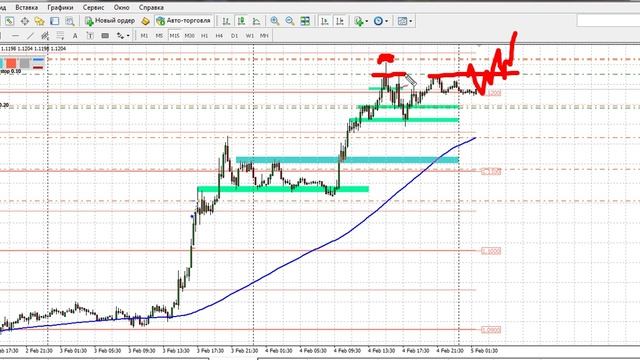Image resolution: width=640 pixels, height=360 pixels.
Task: Click the blue-red lines swatch on chart
Action: pos(38,63)
